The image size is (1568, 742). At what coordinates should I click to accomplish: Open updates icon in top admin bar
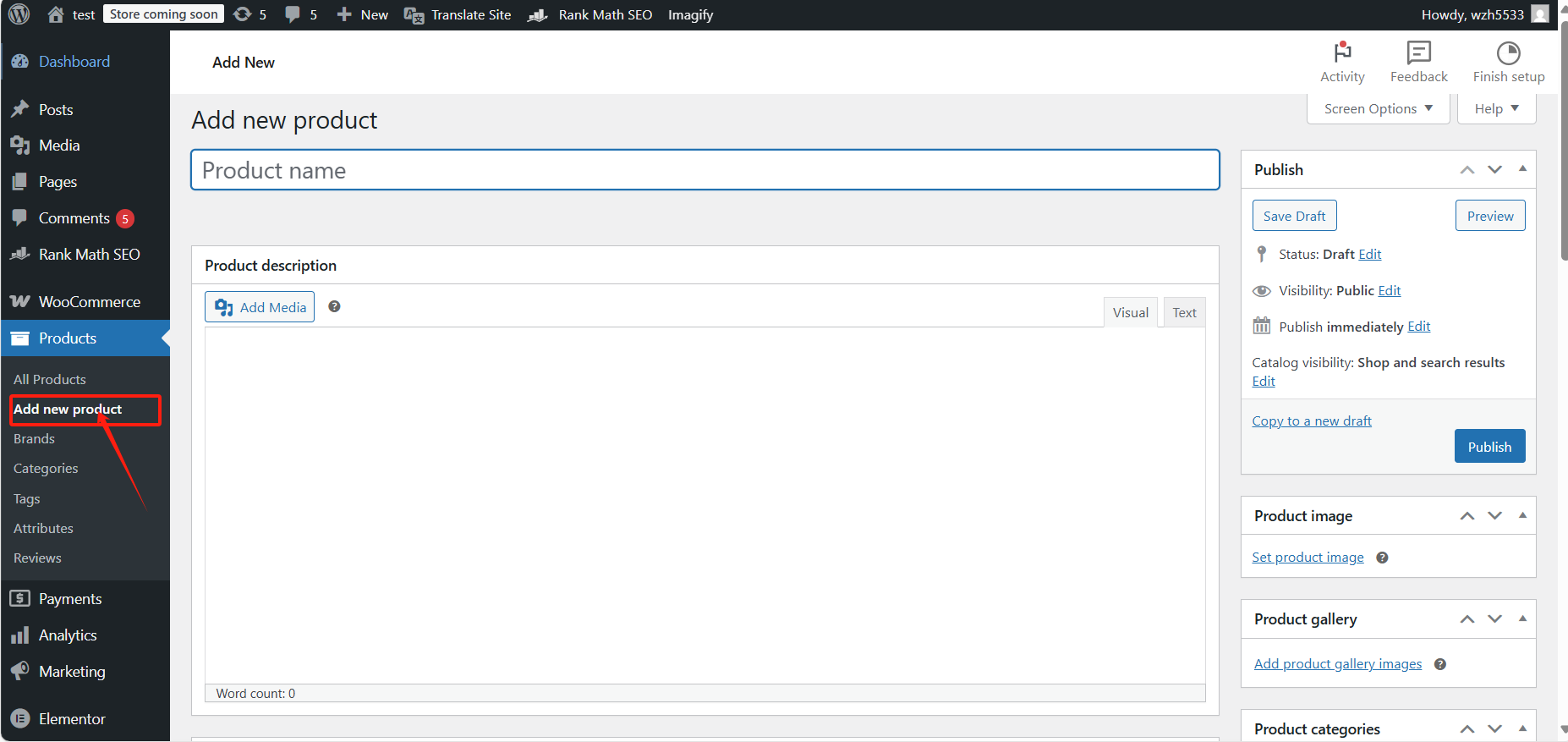[243, 14]
